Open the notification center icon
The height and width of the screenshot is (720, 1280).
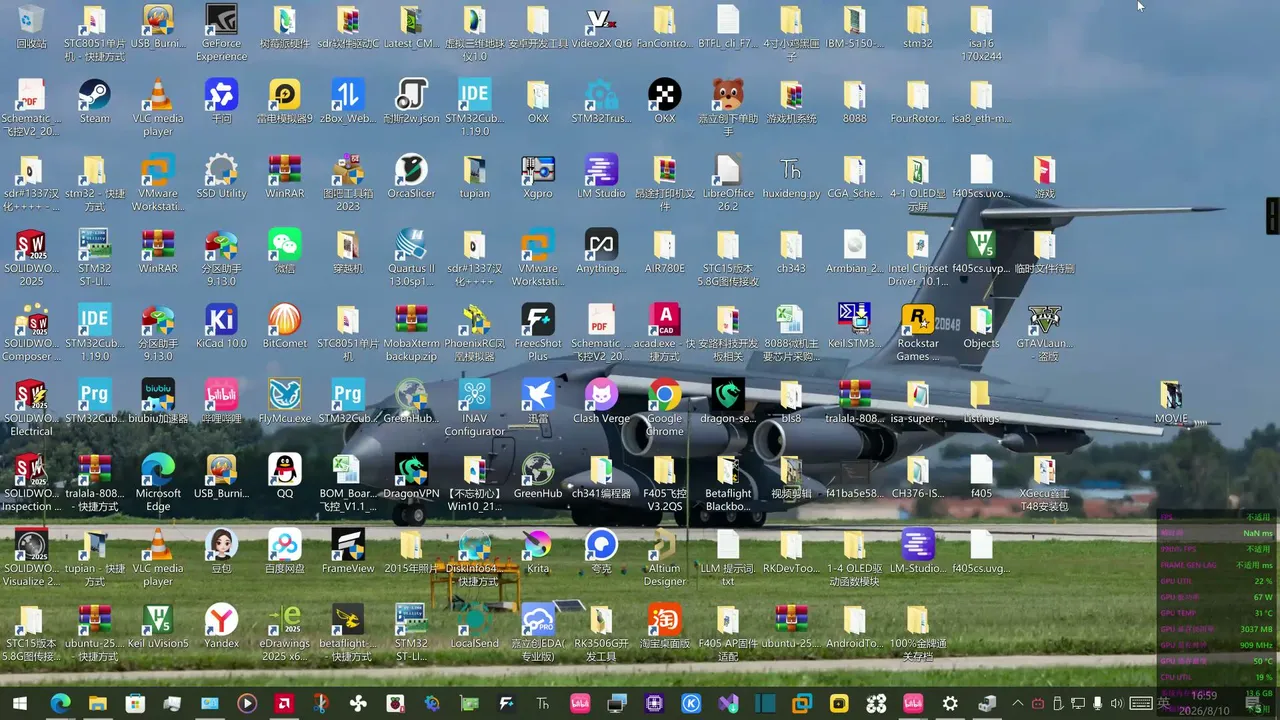point(1251,703)
